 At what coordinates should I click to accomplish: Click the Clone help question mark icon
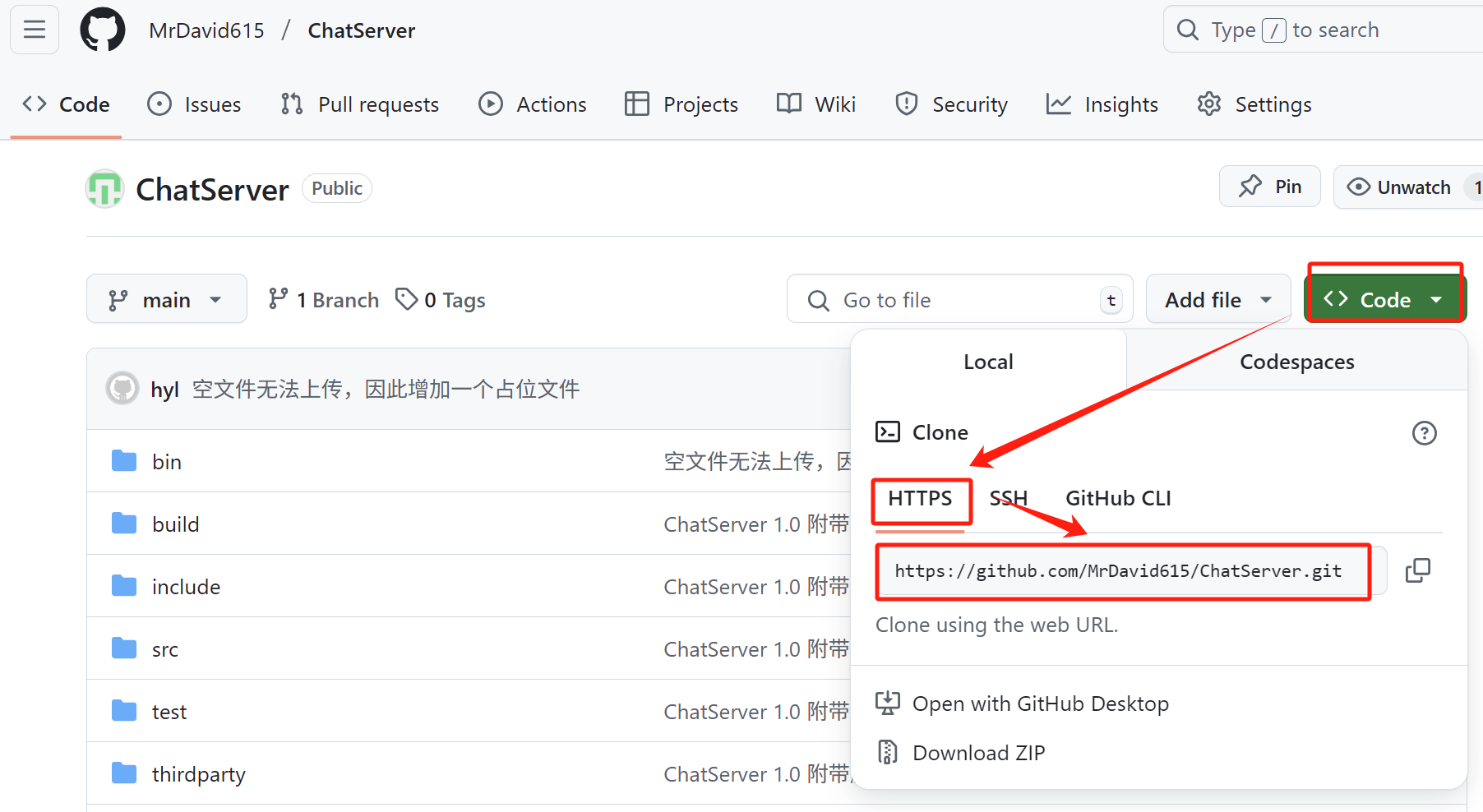[1424, 433]
